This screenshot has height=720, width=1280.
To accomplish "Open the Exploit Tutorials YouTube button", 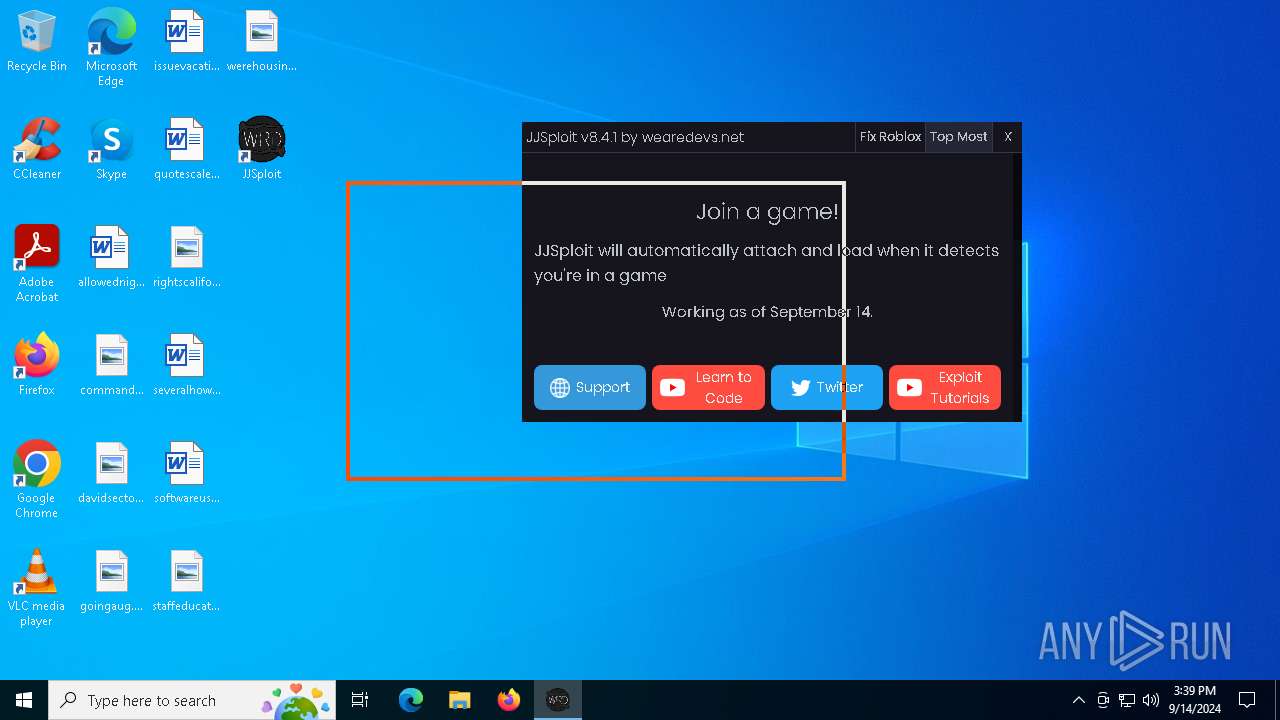I will coord(945,388).
